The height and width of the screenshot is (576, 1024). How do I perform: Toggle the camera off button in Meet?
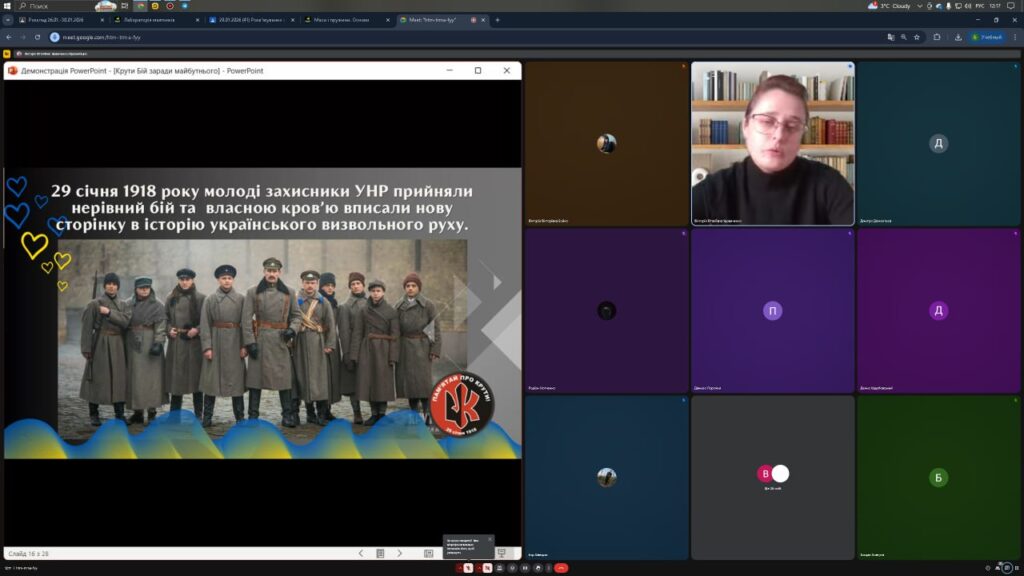[489, 568]
